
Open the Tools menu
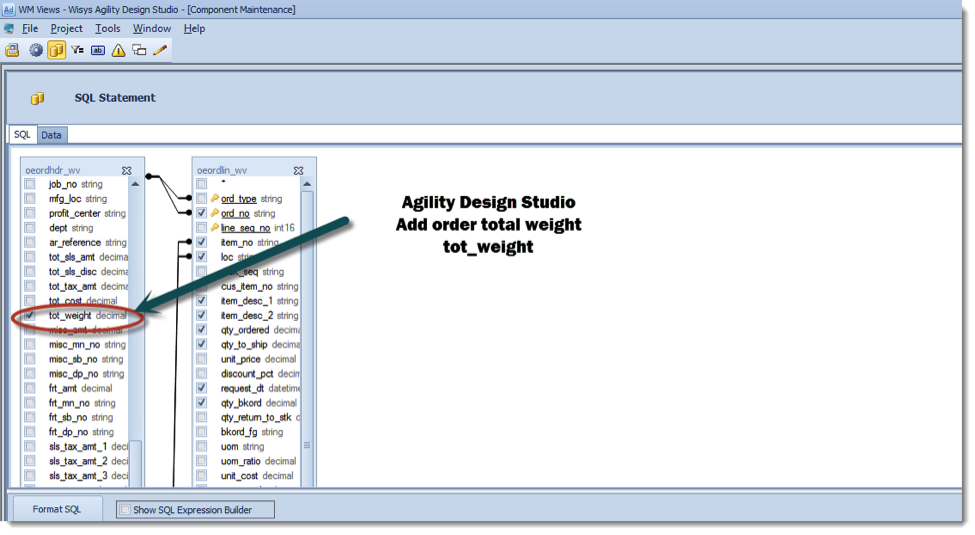pyautogui.click(x=108, y=29)
